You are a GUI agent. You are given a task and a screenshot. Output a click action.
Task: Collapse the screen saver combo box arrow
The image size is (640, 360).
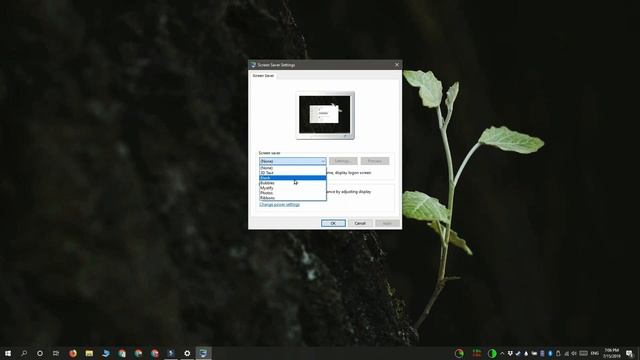(323, 161)
